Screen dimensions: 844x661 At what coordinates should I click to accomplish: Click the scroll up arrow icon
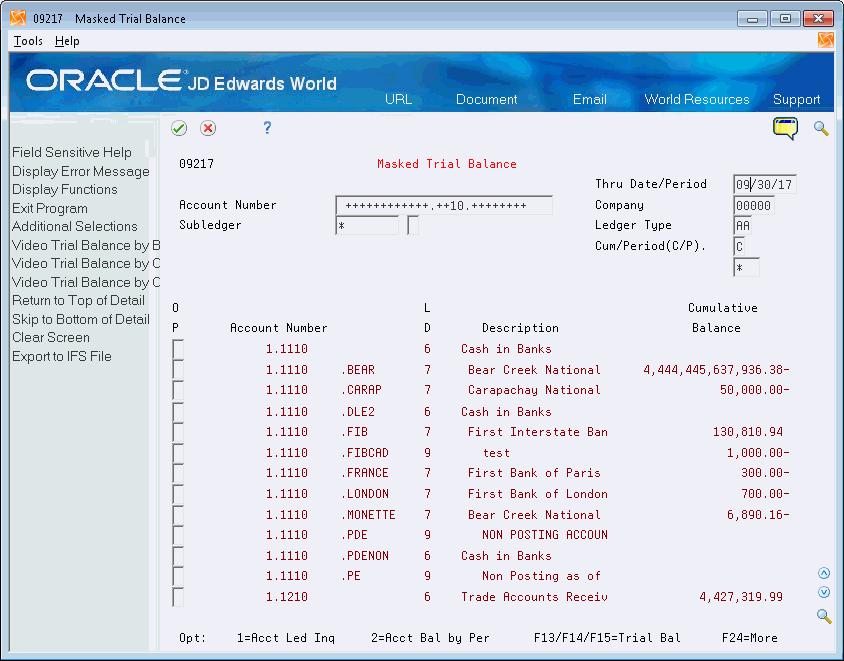(x=824, y=573)
